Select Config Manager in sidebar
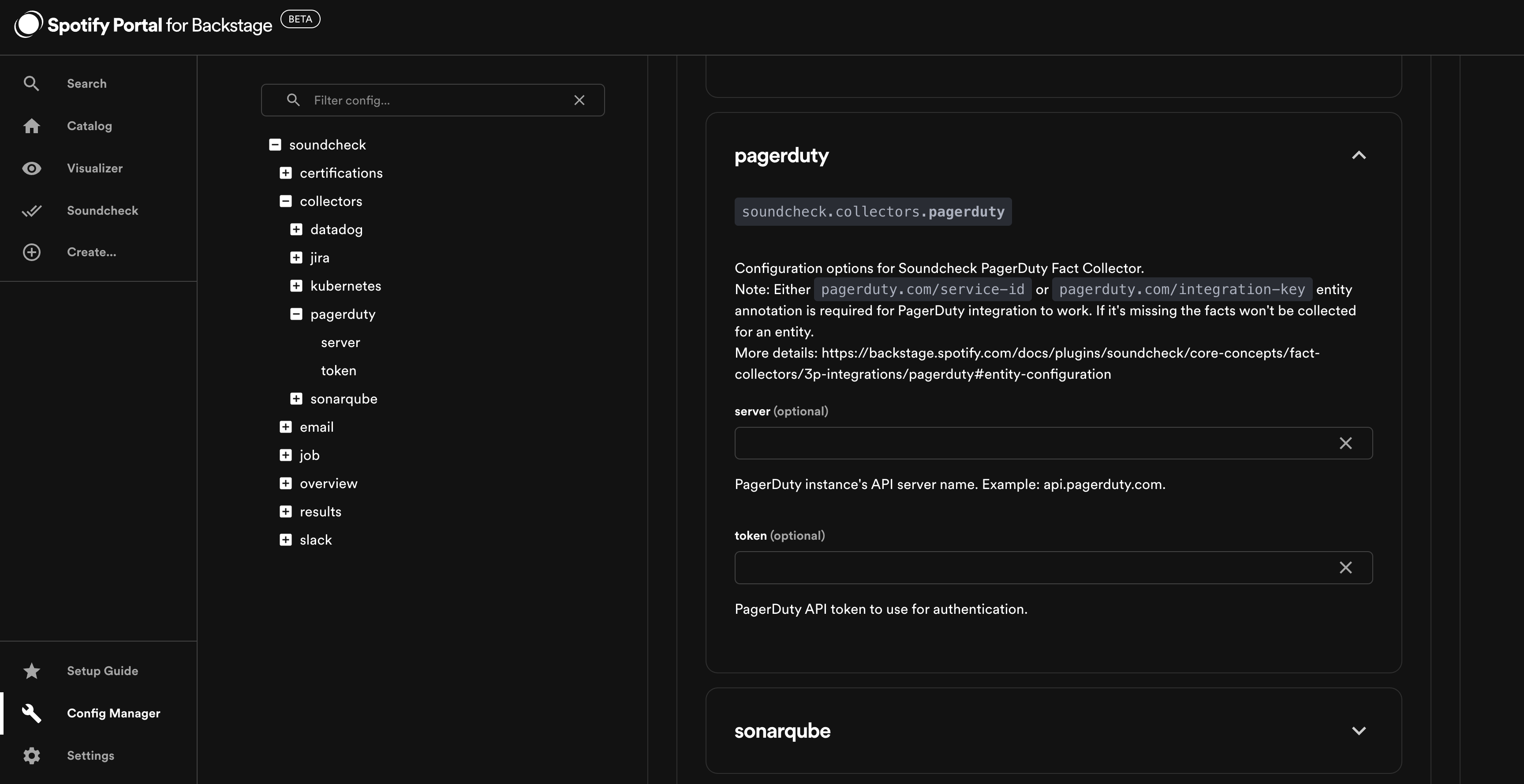 [114, 713]
